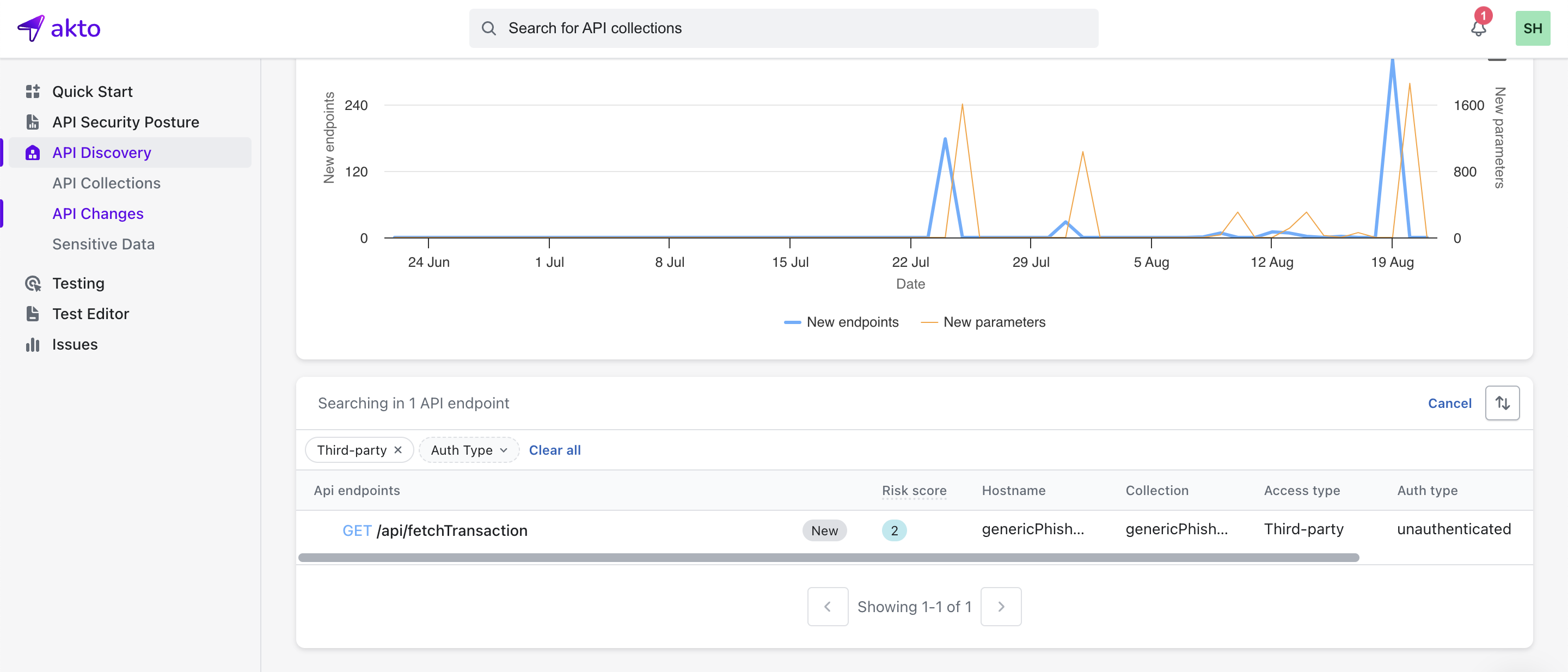Open API Collections in sidebar
The width and height of the screenshot is (1568, 672).
(107, 182)
